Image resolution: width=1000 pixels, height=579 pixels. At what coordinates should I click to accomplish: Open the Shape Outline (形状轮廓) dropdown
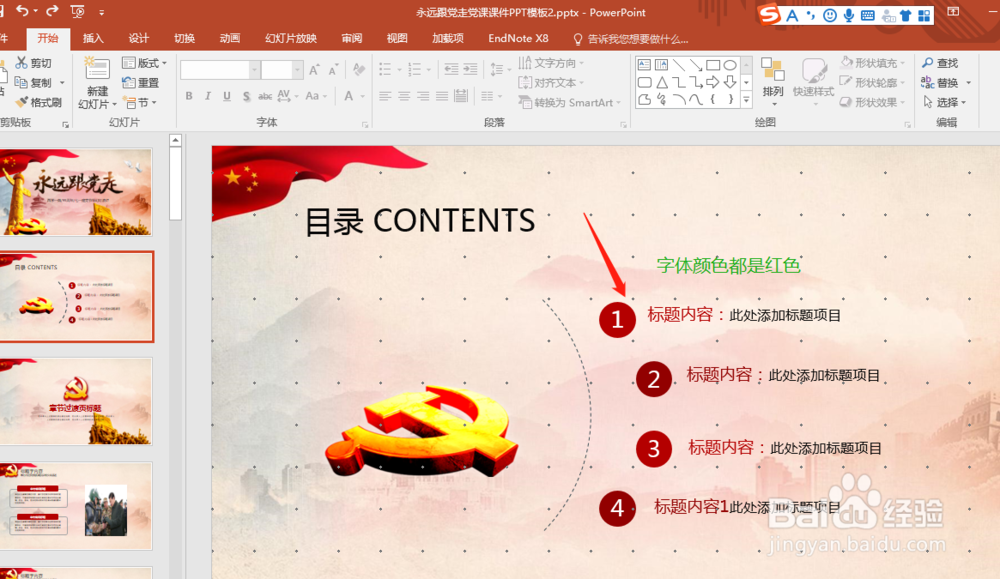(873, 82)
